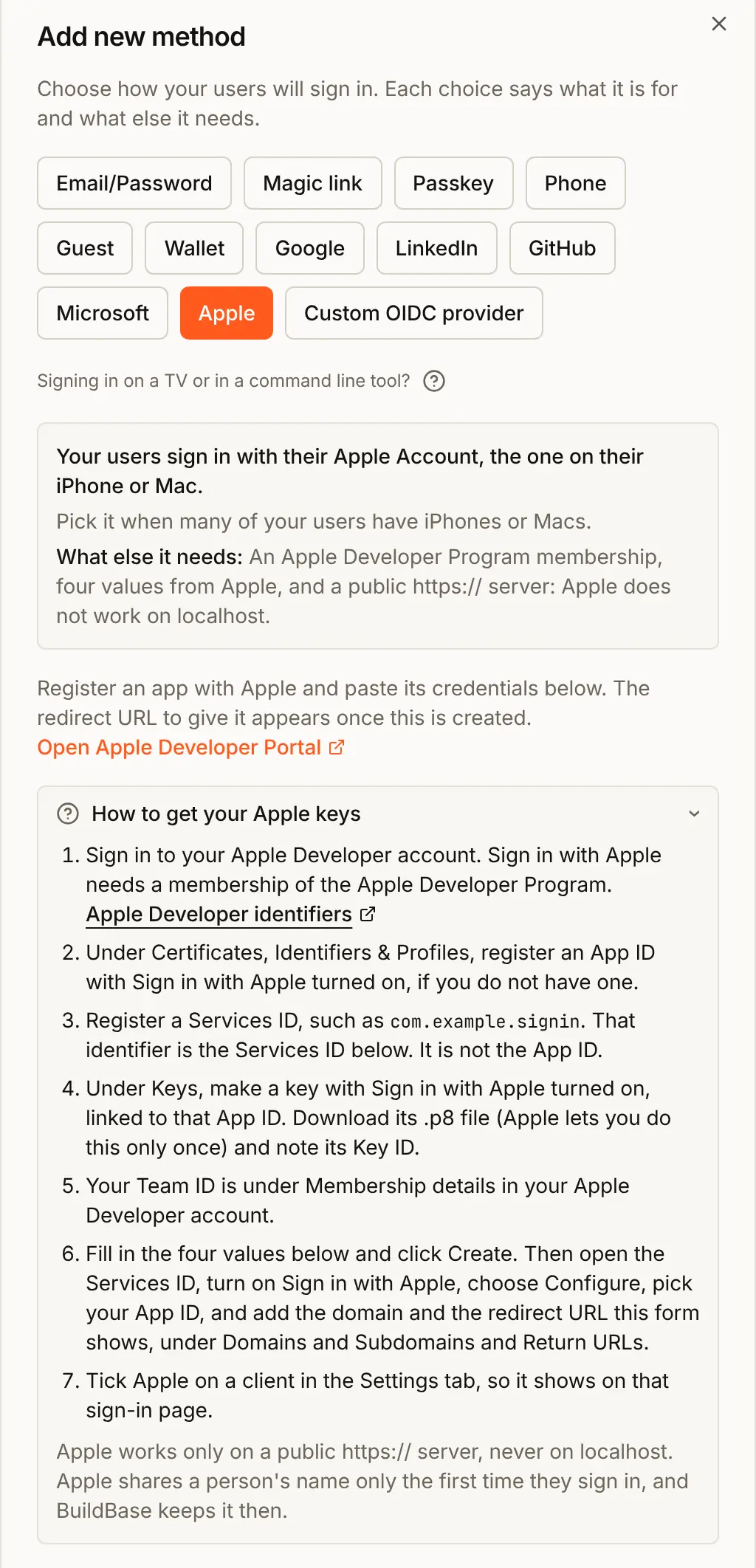Click step 2 about Certificates, Identifiers & Profiles
756x1568 pixels.
pos(371,967)
